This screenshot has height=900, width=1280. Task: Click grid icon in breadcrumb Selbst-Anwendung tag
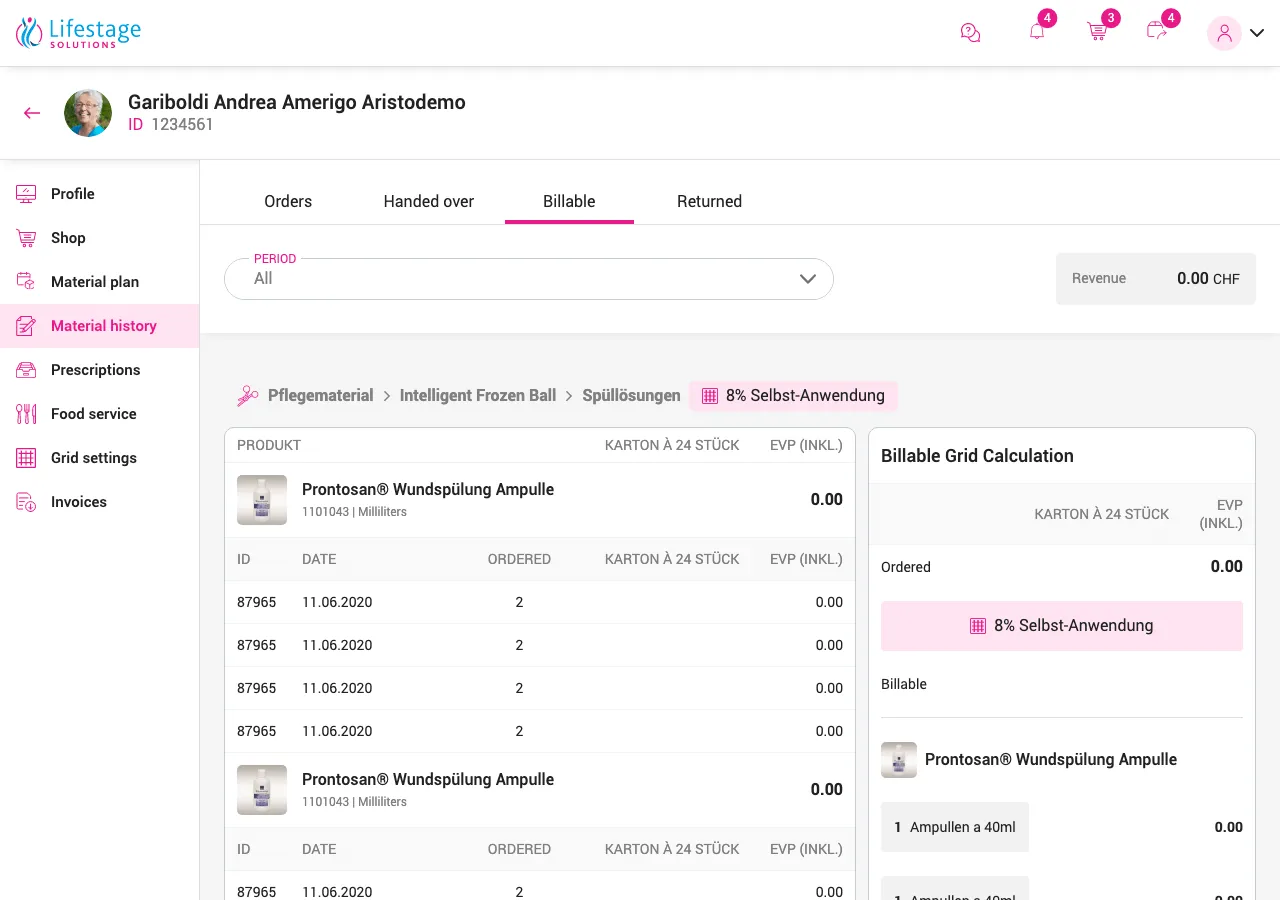point(710,396)
